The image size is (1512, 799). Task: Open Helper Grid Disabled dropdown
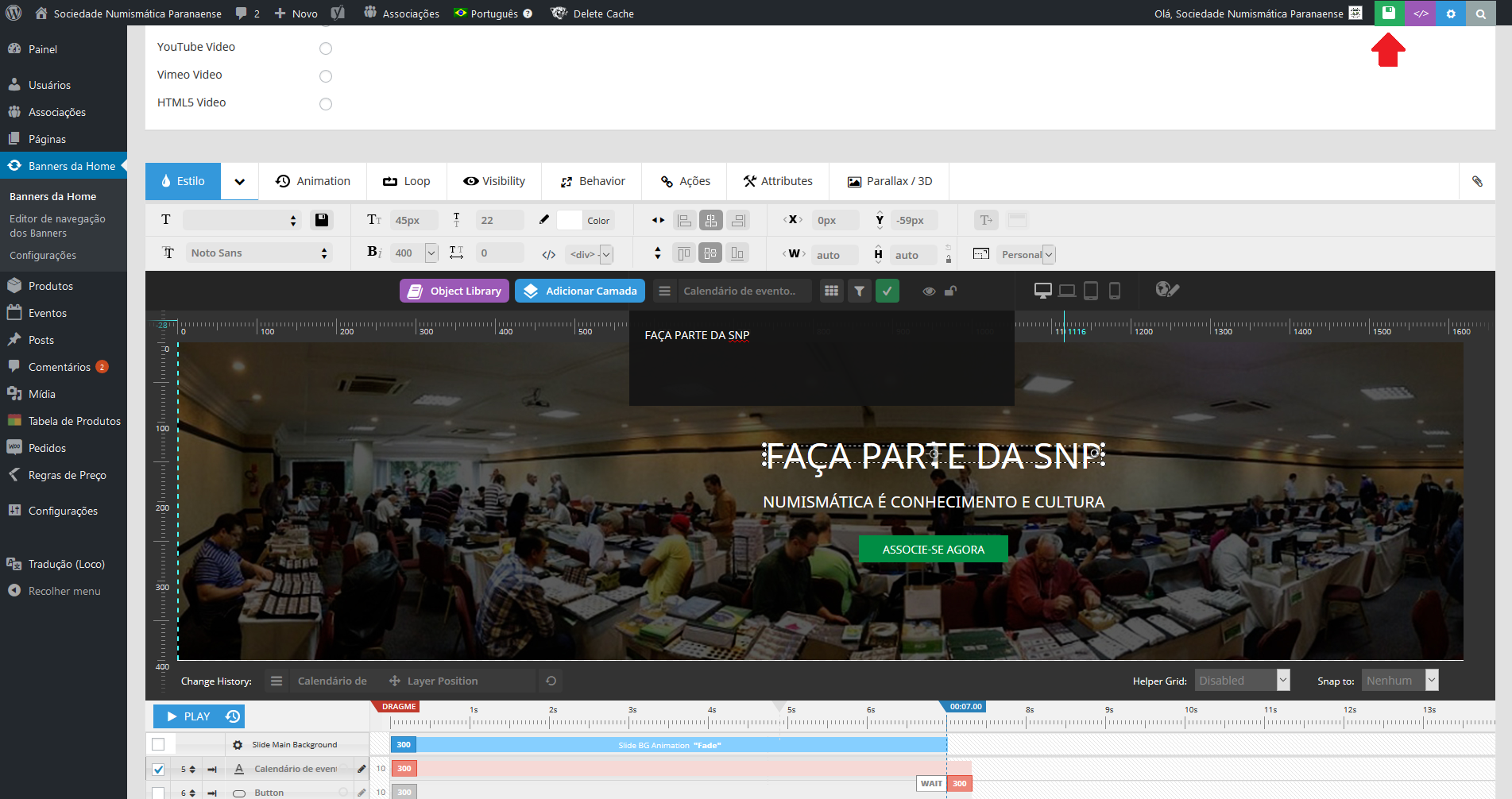coord(1242,680)
